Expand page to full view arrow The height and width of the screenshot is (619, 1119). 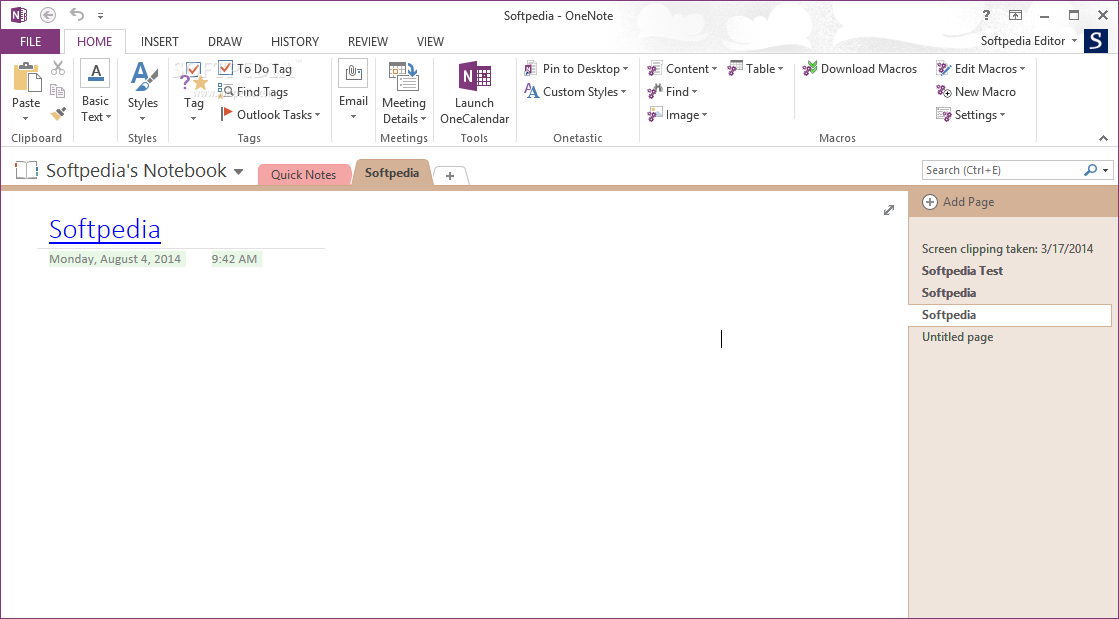click(x=888, y=210)
